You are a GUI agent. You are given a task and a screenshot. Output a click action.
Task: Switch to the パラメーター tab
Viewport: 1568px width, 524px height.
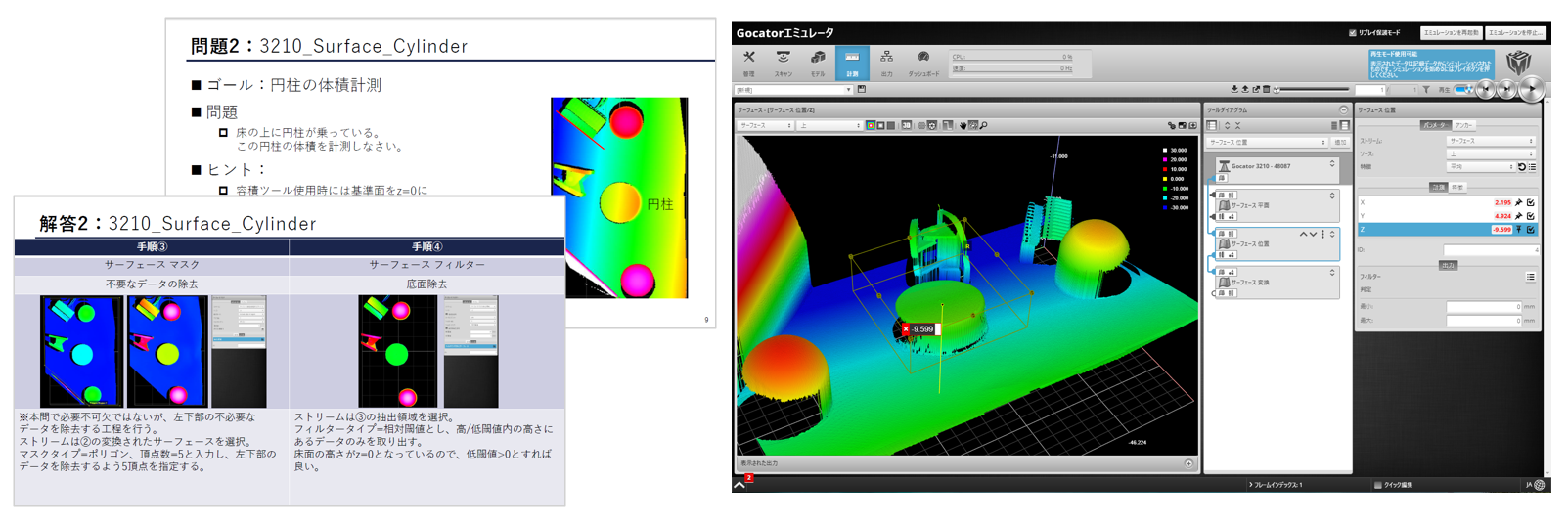[x=1436, y=125]
